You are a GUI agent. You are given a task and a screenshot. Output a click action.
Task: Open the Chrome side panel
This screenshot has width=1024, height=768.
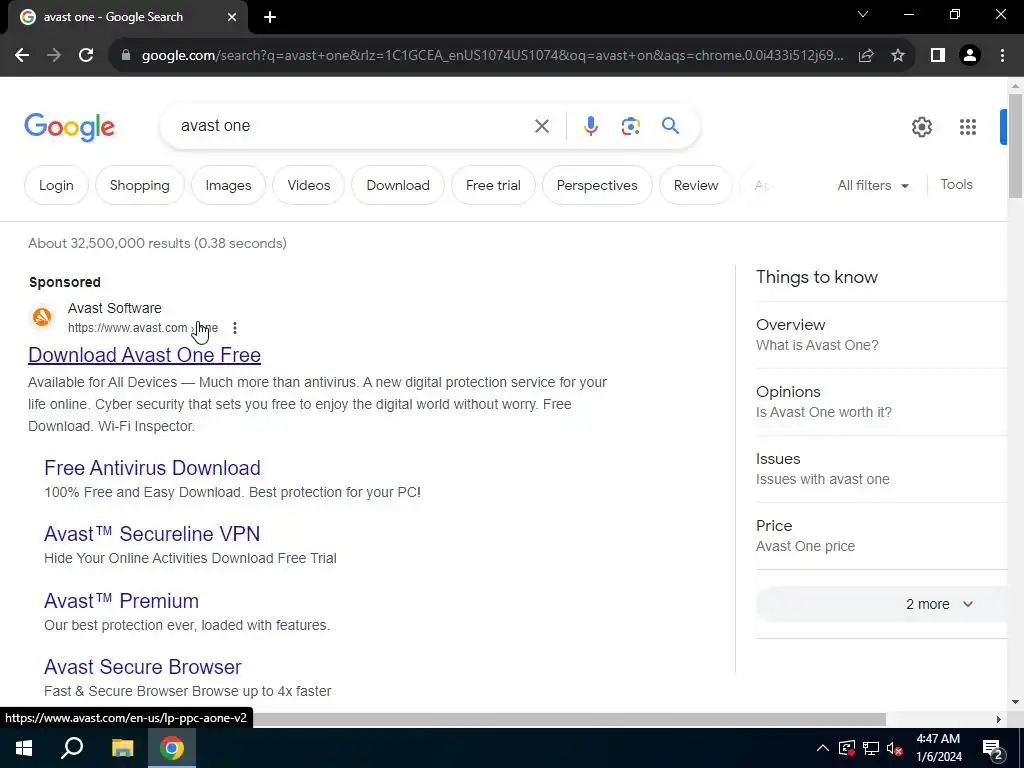938,56
